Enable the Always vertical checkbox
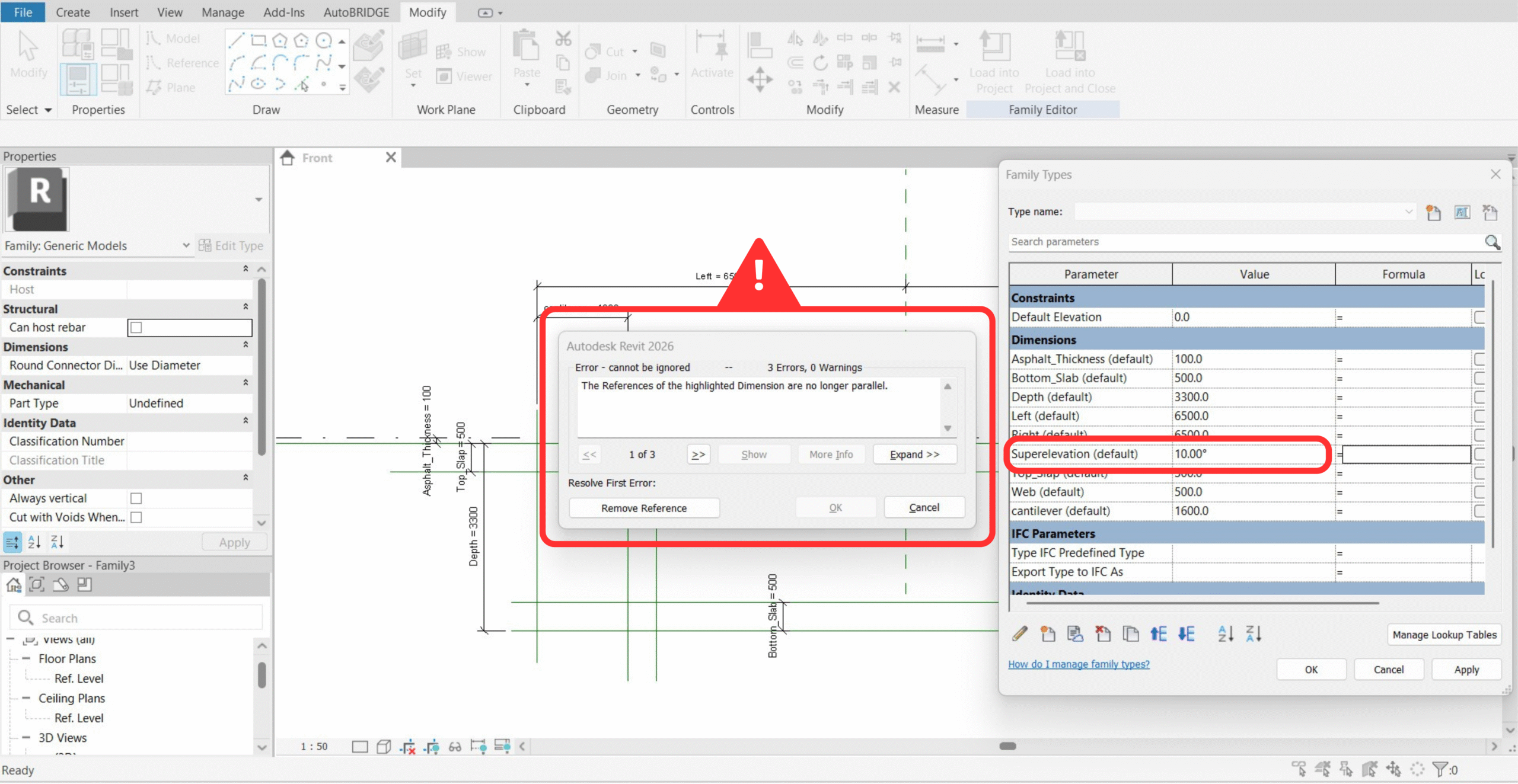The width and height of the screenshot is (1518, 784). [x=136, y=498]
